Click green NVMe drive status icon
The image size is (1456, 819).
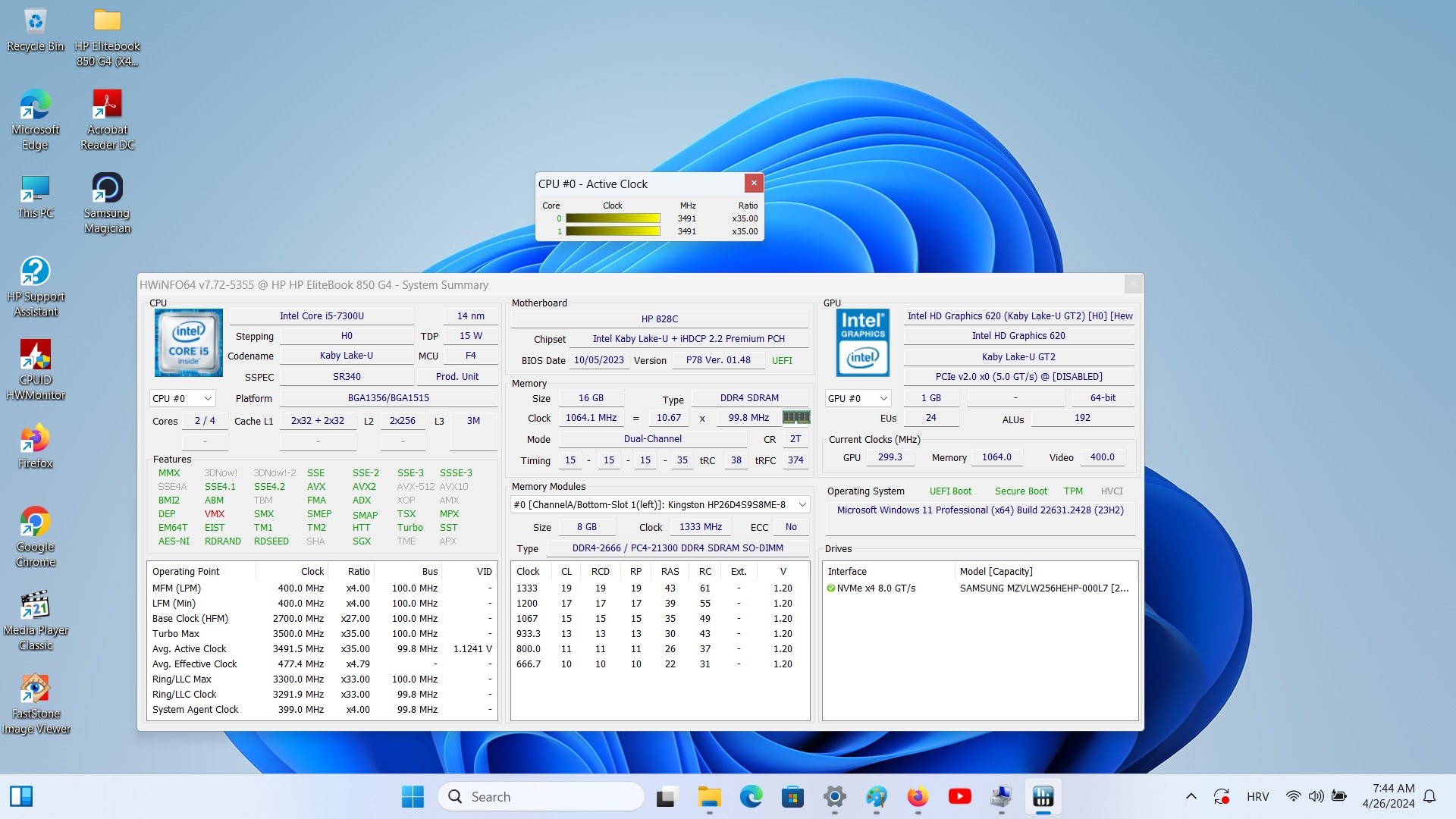[830, 588]
